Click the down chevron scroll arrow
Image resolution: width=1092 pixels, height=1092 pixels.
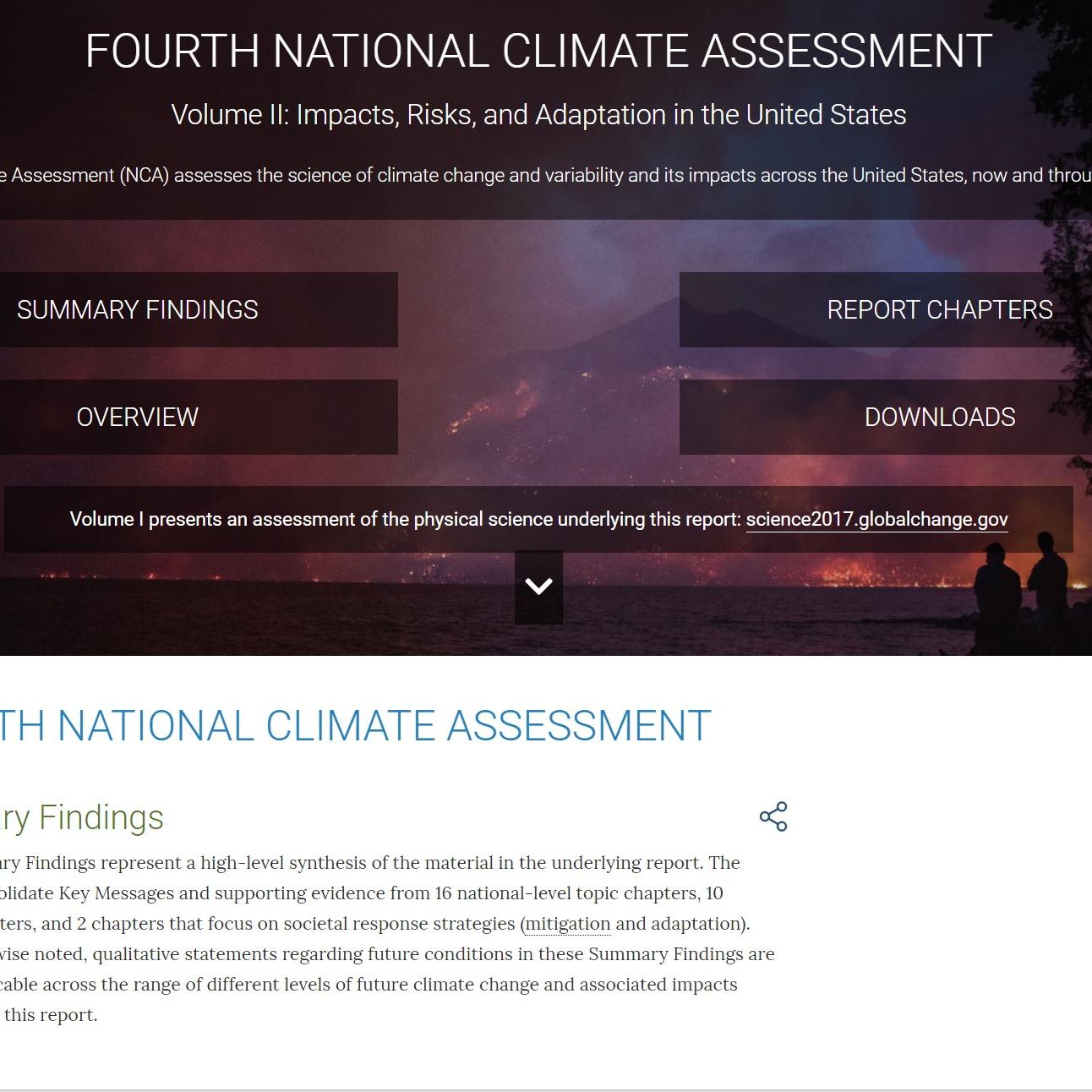pyautogui.click(x=538, y=587)
